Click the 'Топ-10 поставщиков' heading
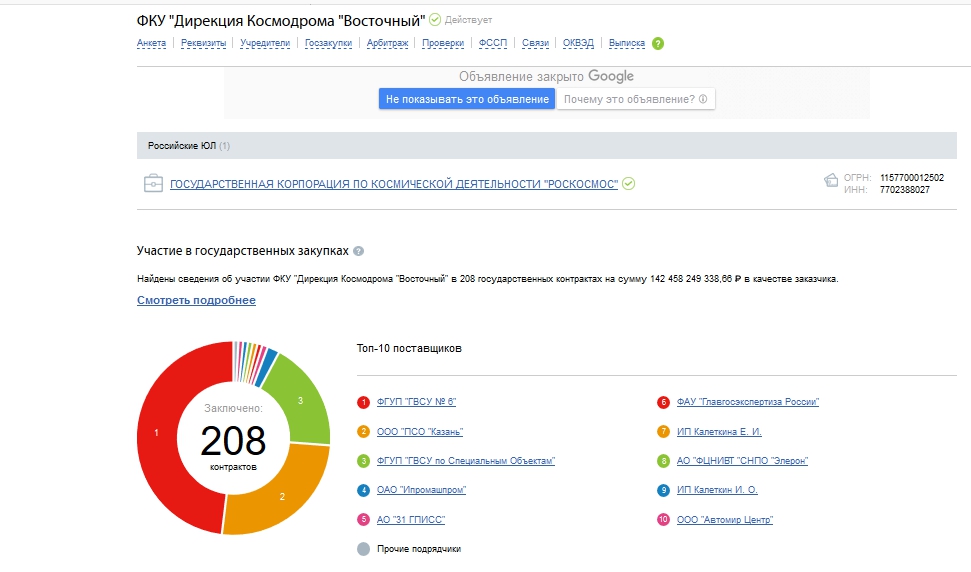The image size is (971, 572). pos(409,349)
